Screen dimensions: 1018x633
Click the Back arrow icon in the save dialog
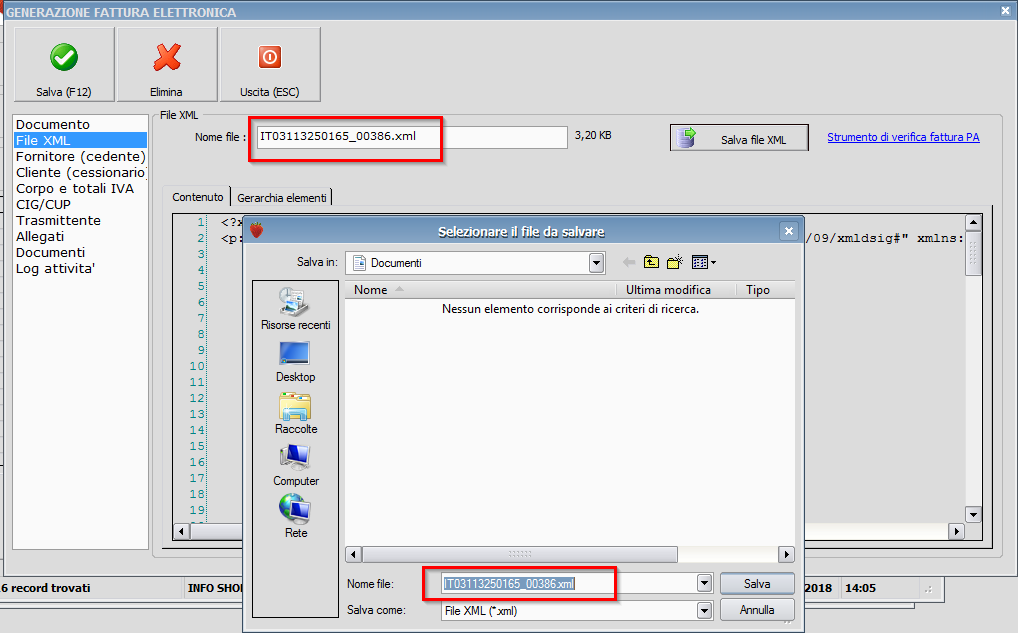(628, 262)
